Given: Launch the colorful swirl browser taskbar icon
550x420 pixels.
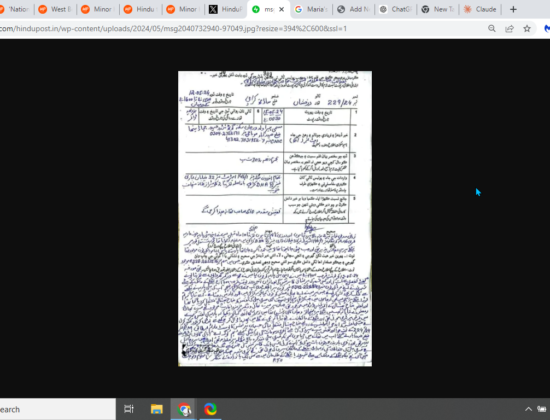Looking at the screenshot, I should click(x=210, y=409).
